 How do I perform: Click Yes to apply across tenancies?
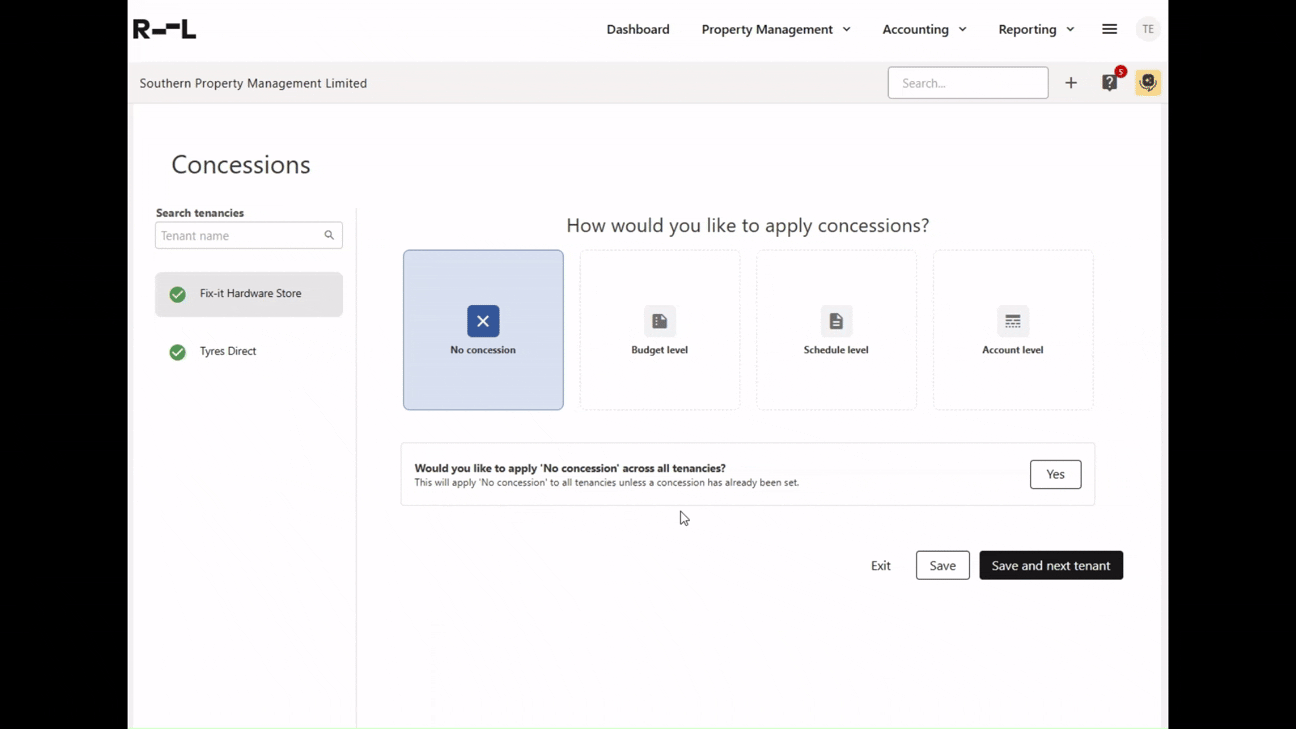pos(1055,474)
